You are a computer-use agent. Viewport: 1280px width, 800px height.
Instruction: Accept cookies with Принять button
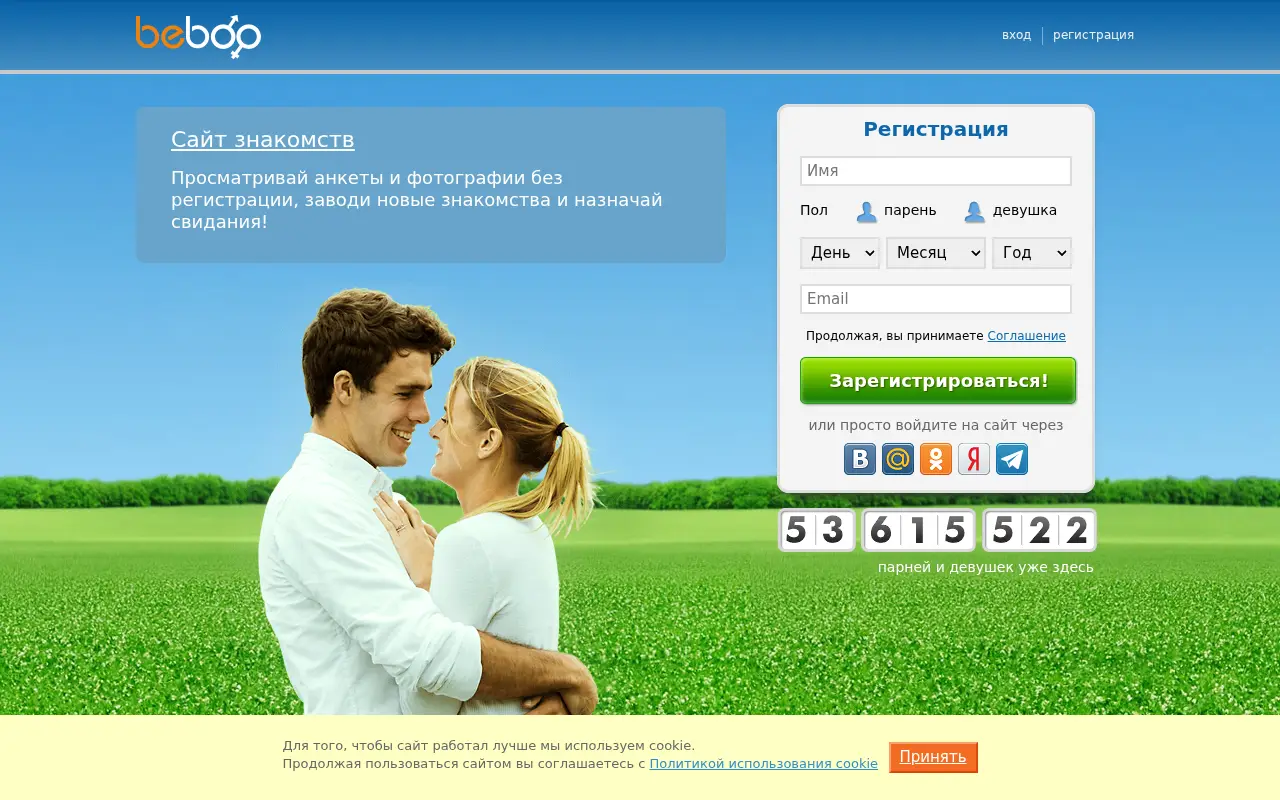[x=933, y=757]
